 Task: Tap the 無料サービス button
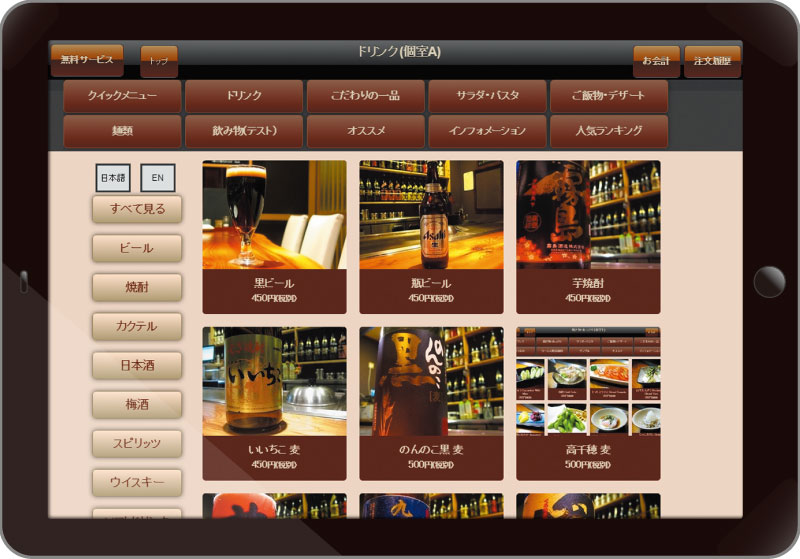coord(87,60)
